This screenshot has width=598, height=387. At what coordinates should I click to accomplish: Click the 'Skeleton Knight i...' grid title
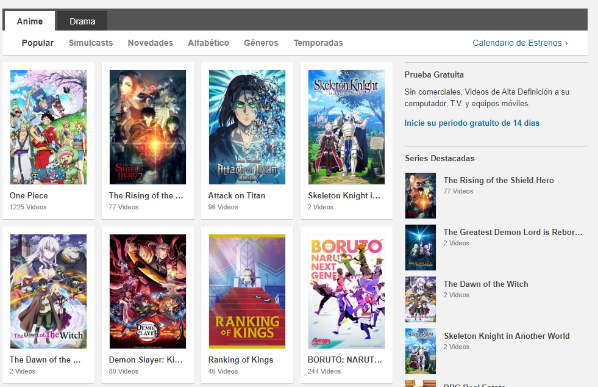[x=344, y=196]
